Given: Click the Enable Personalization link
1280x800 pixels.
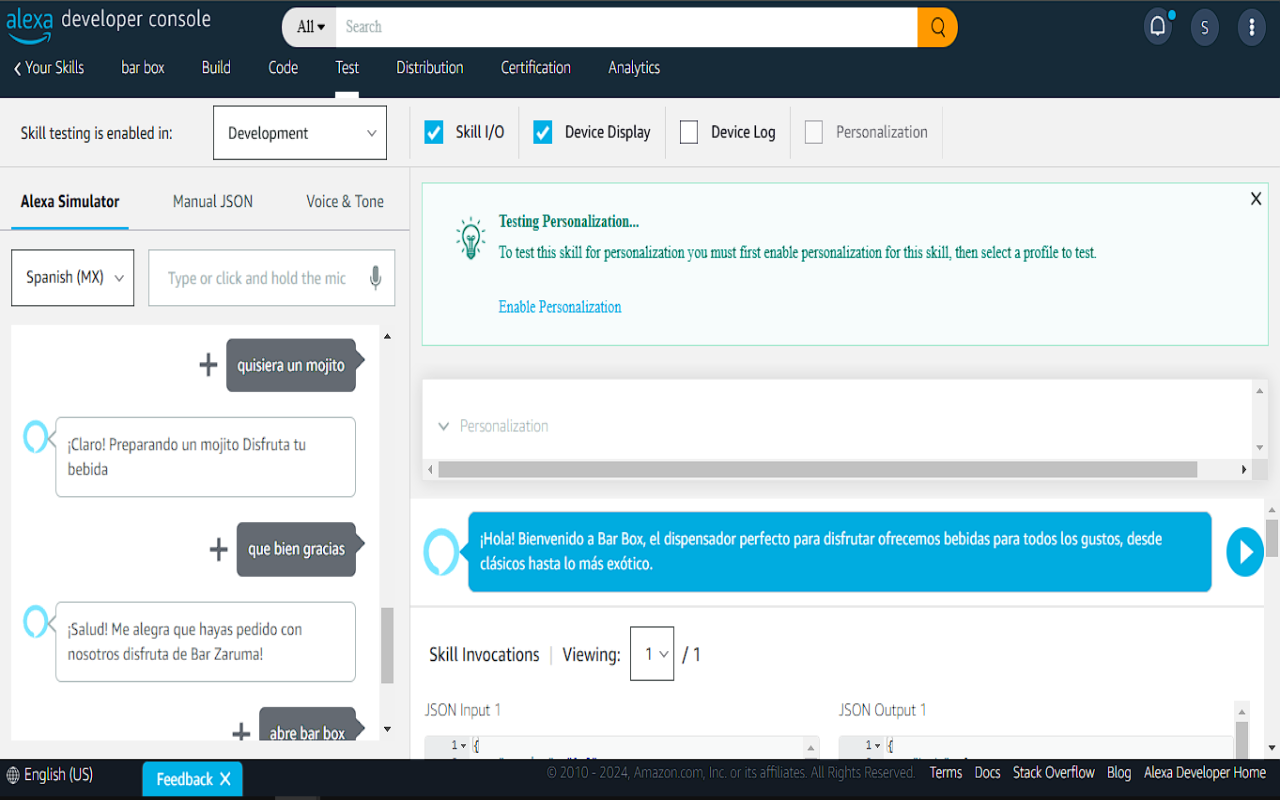Looking at the screenshot, I should click(x=560, y=307).
